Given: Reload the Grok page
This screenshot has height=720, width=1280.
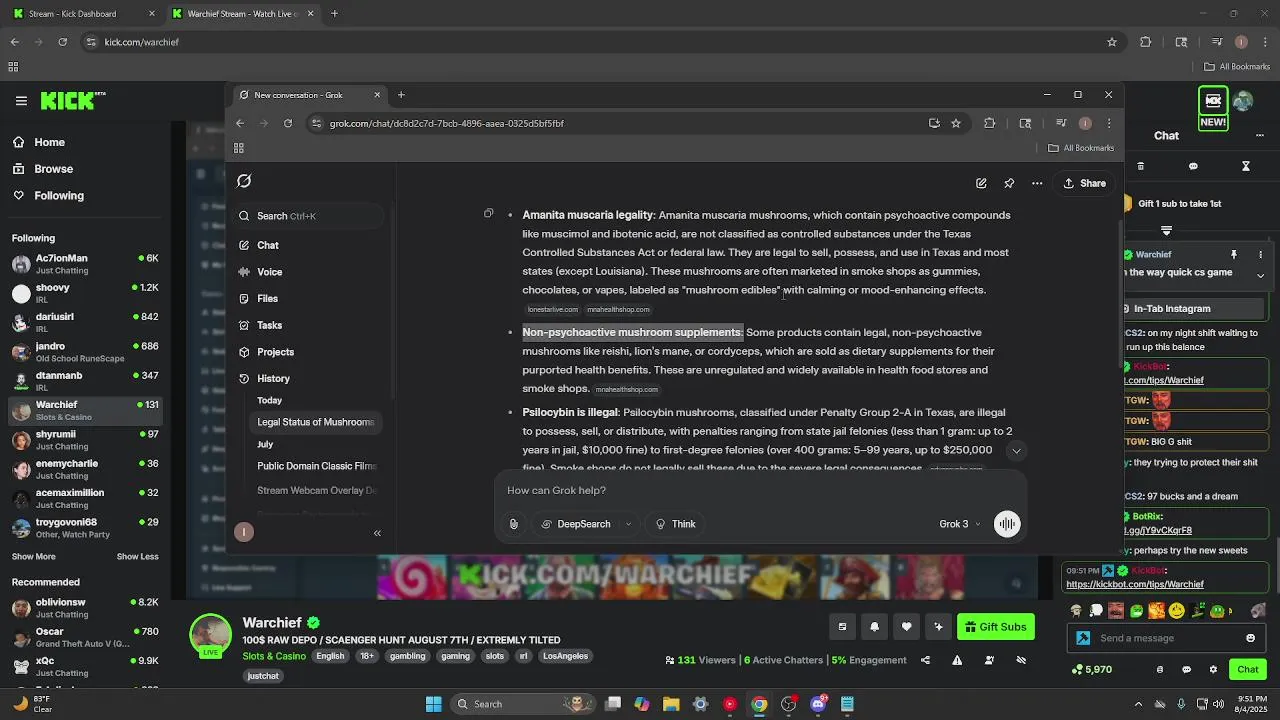Looking at the screenshot, I should coord(288,123).
